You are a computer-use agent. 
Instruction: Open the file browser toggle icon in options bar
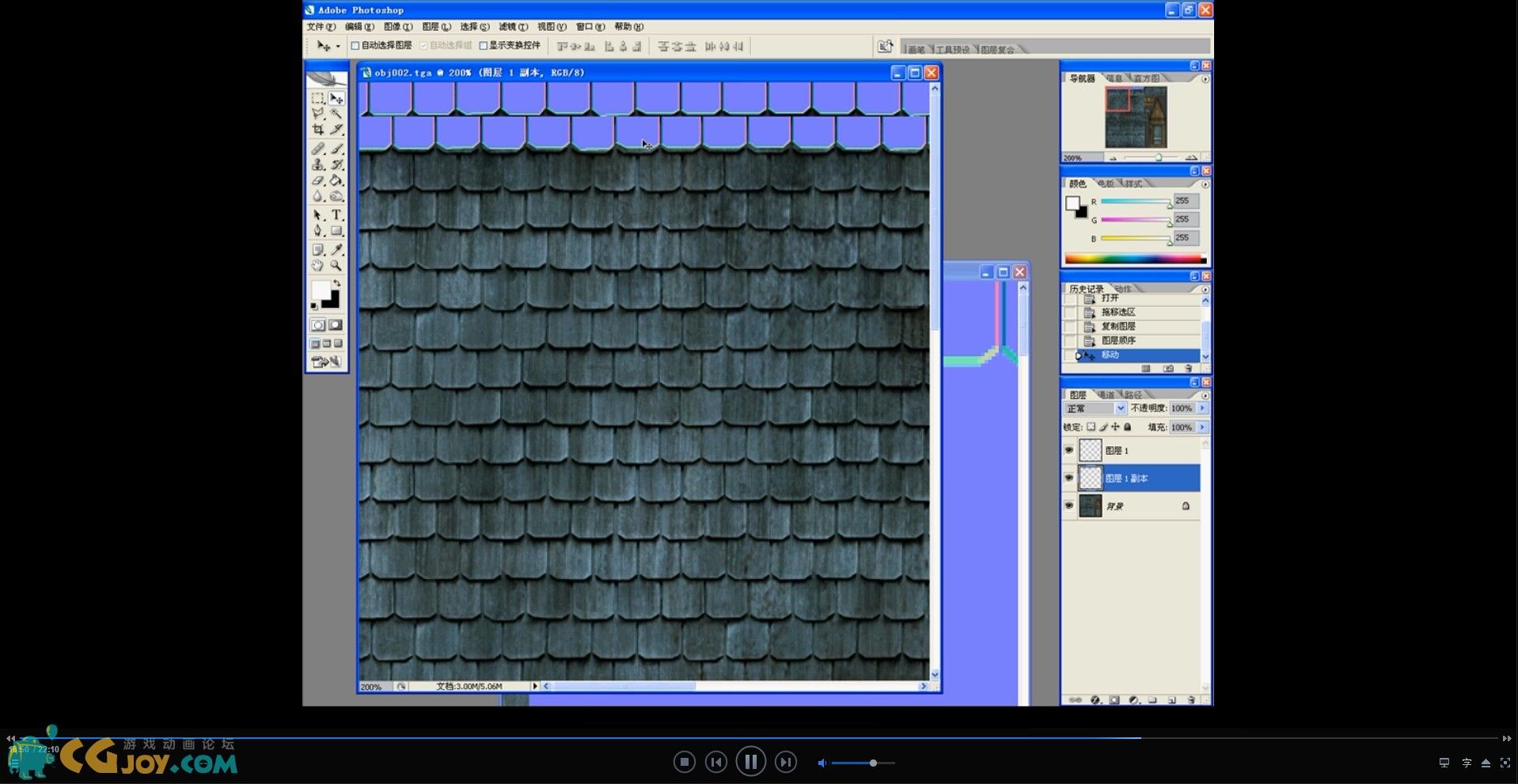(x=885, y=47)
